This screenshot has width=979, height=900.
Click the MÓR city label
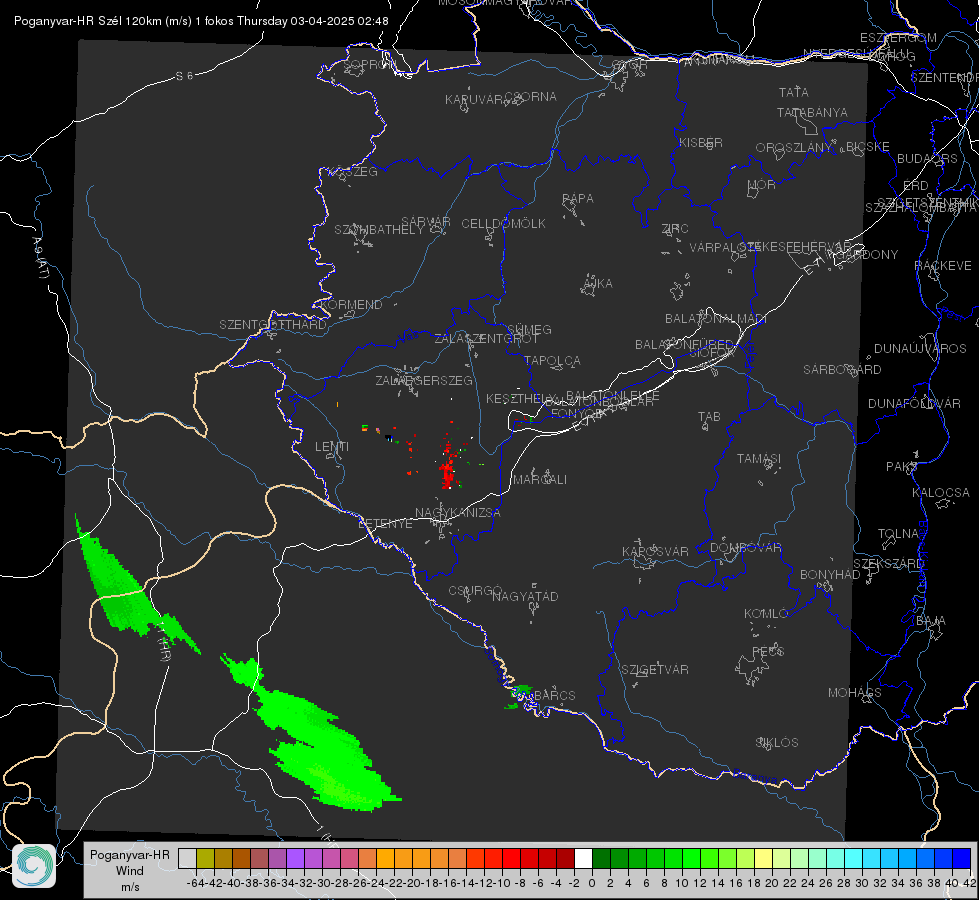[x=762, y=184]
